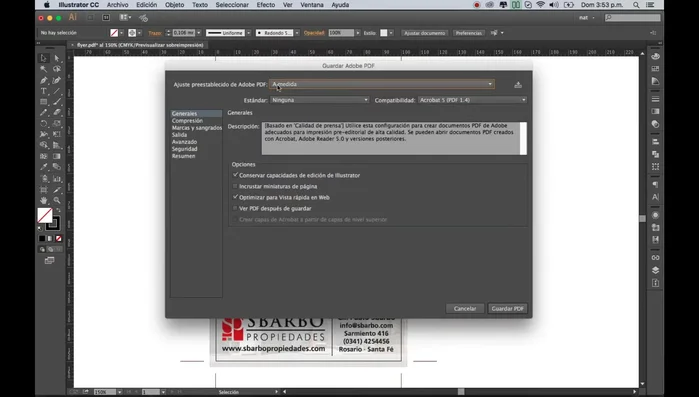Open the Estilo graphic style dropdown
This screenshot has width=699, height=397.
click(391, 33)
